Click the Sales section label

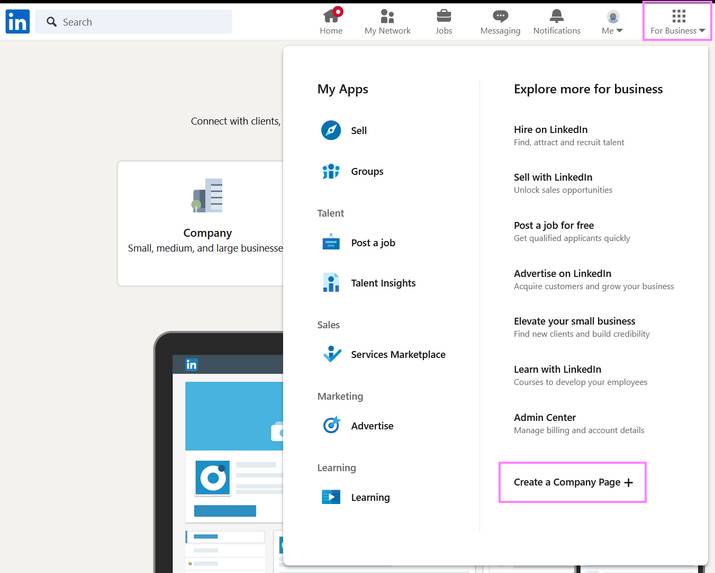pos(328,325)
